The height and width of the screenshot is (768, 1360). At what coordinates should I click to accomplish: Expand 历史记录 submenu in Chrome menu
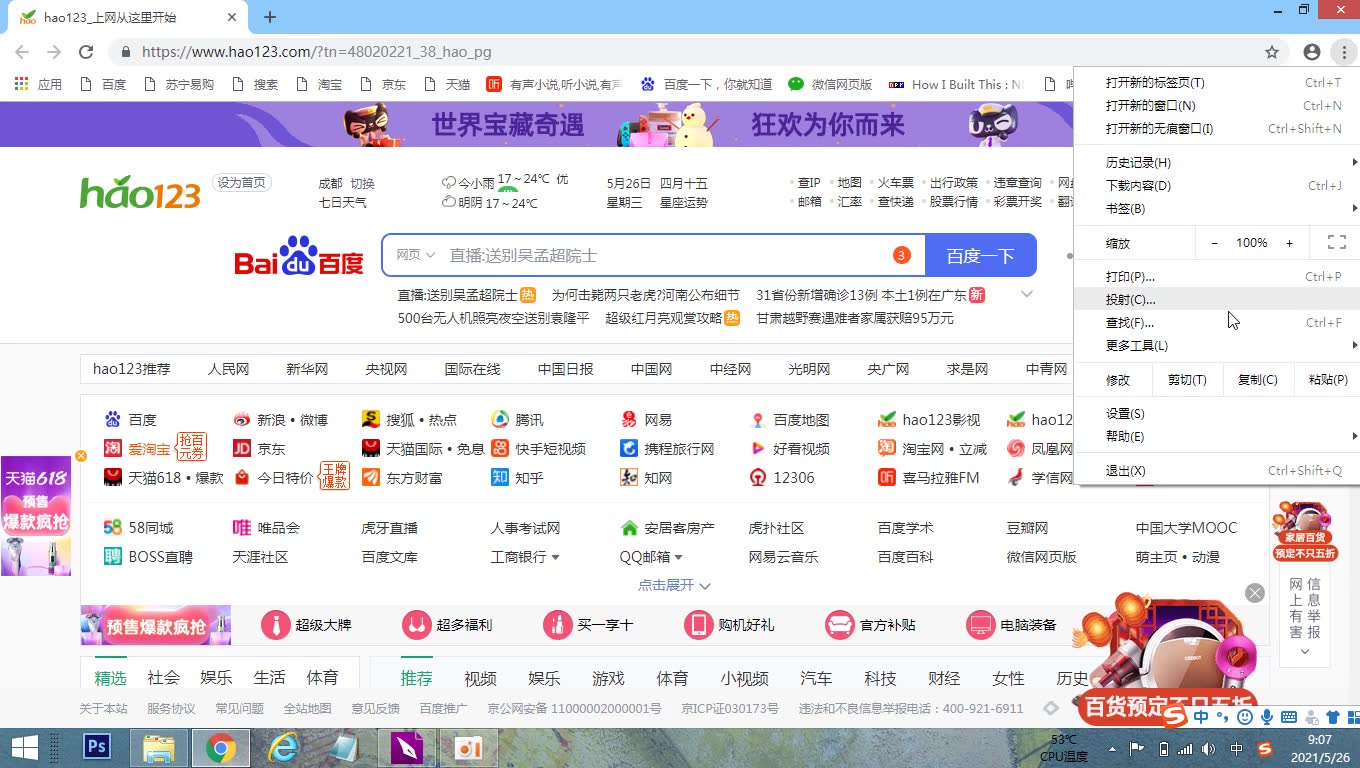(1217, 162)
